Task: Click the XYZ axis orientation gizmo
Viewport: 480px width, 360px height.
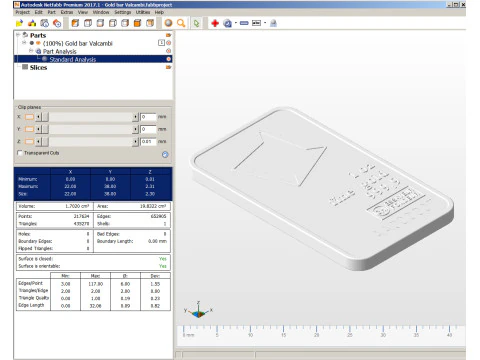Action: click(x=198, y=310)
